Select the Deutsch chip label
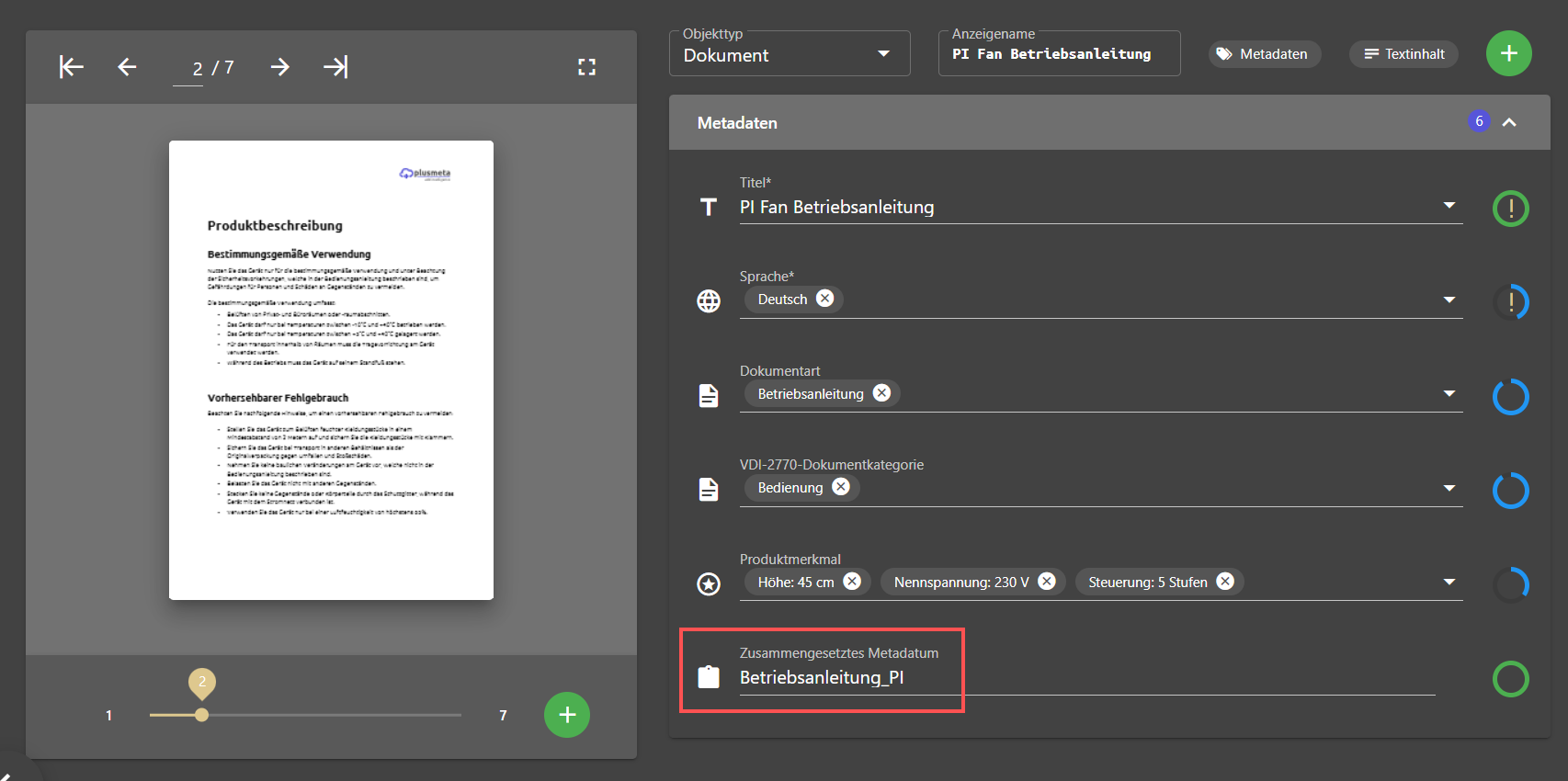 782,300
